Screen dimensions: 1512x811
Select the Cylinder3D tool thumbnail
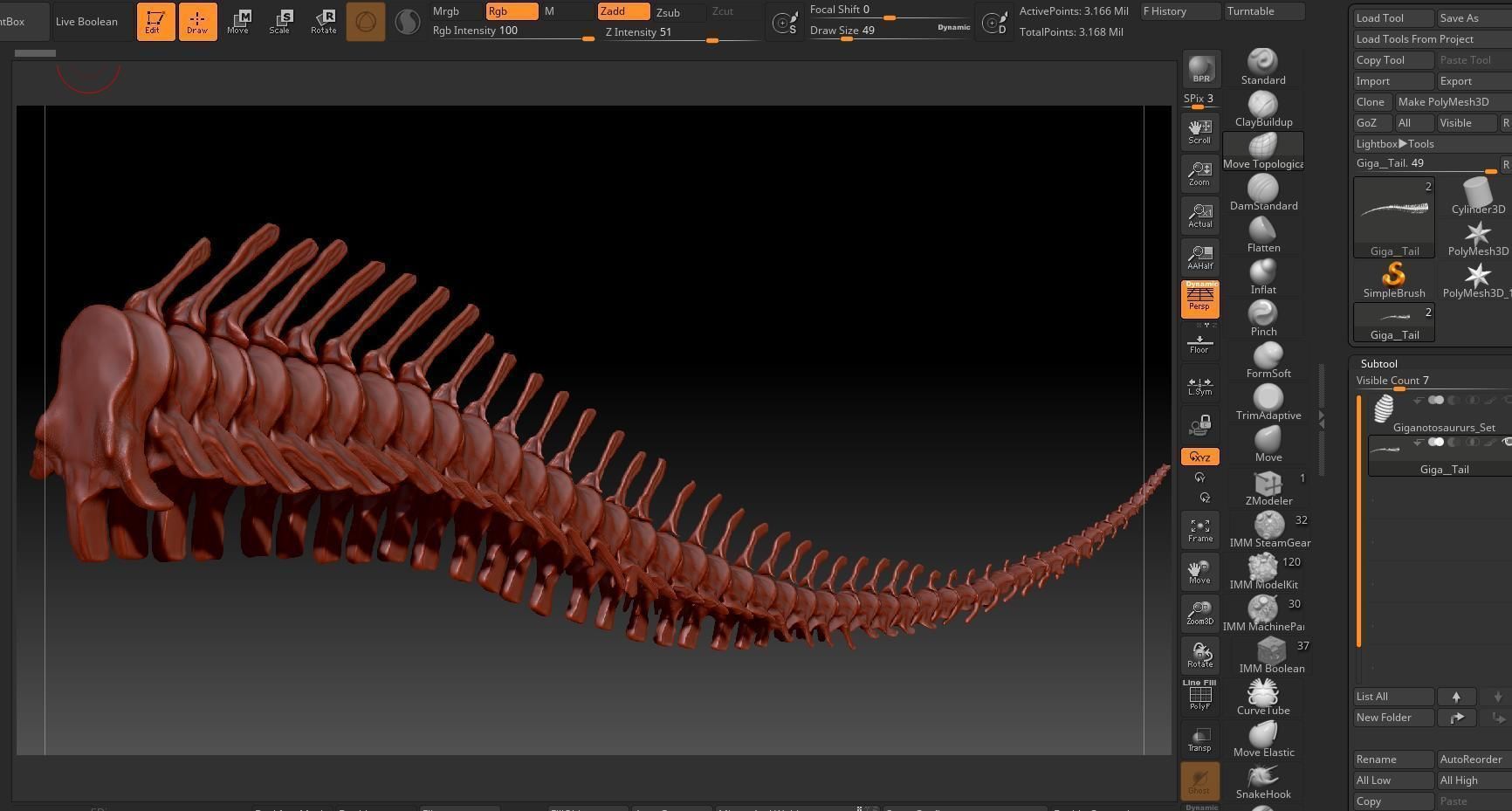[x=1477, y=196]
